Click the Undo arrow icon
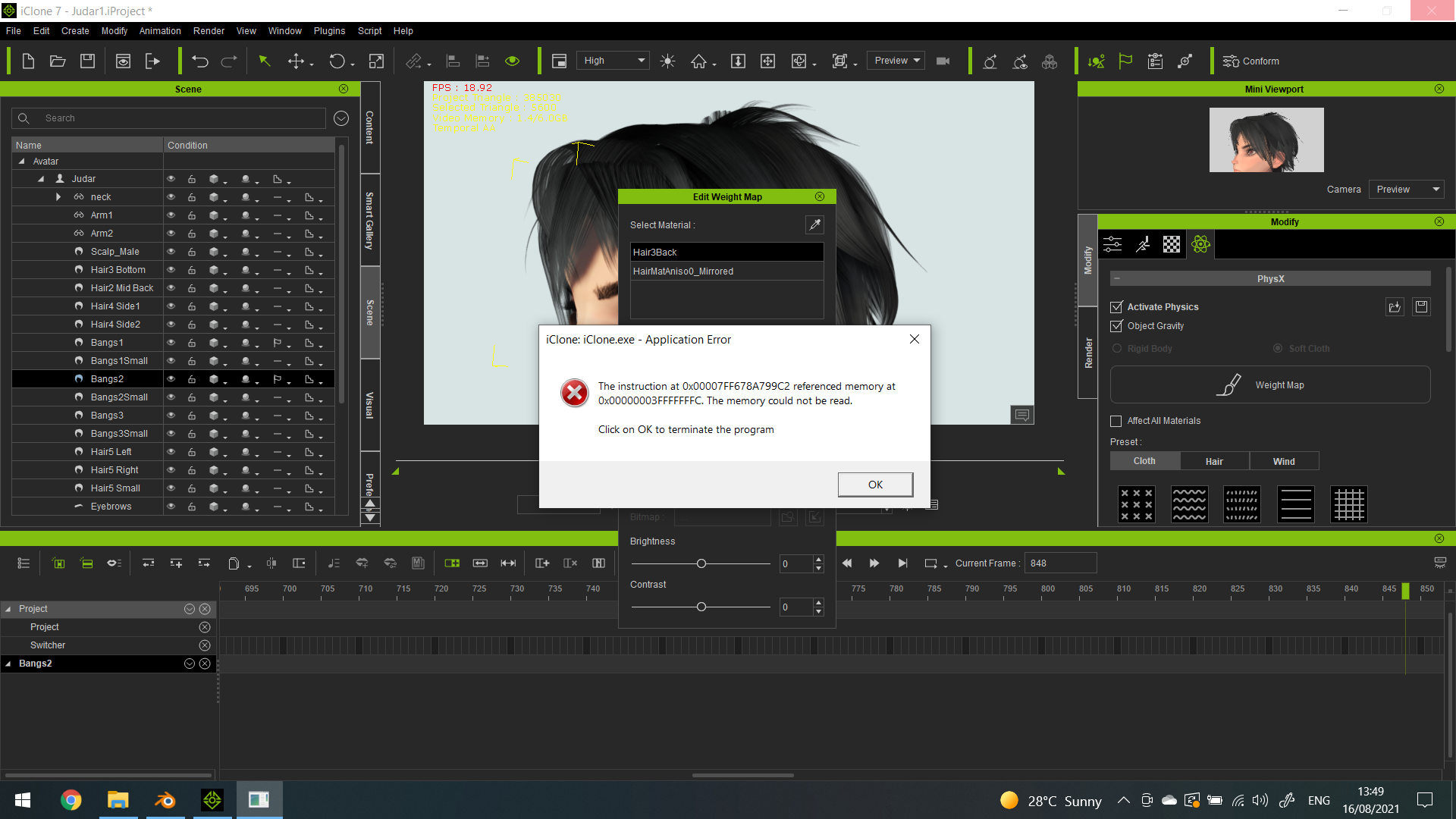1456x819 pixels. point(200,61)
